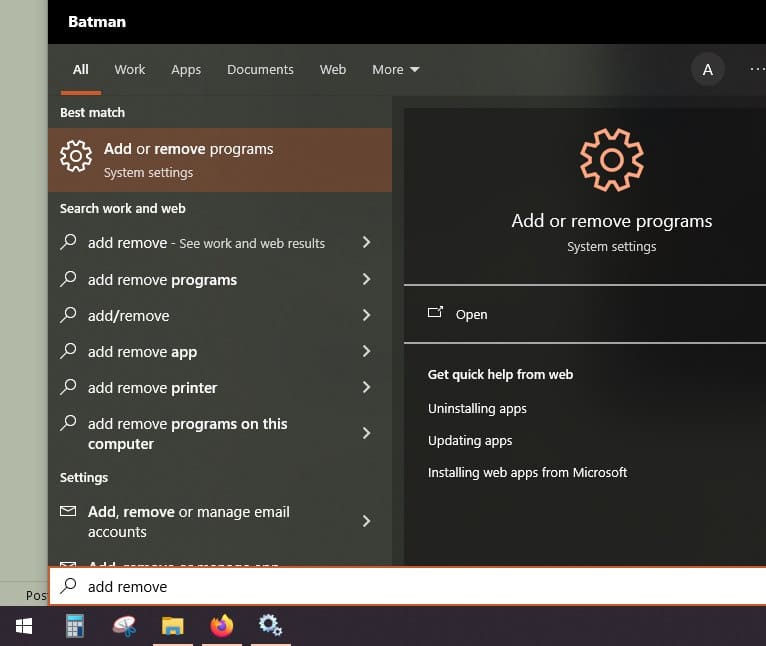Click the account avatar labeled A
766x646 pixels.
(707, 70)
